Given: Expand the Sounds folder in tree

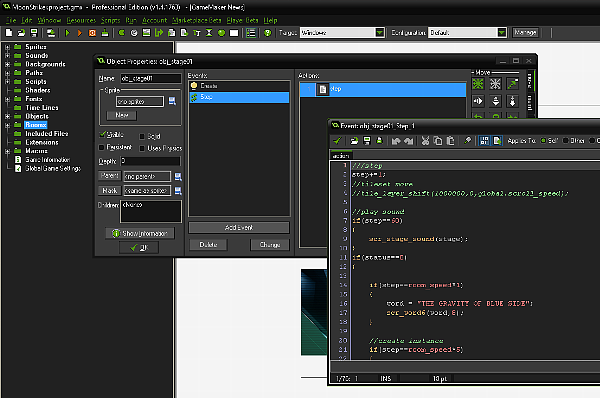Looking at the screenshot, I should (7, 56).
